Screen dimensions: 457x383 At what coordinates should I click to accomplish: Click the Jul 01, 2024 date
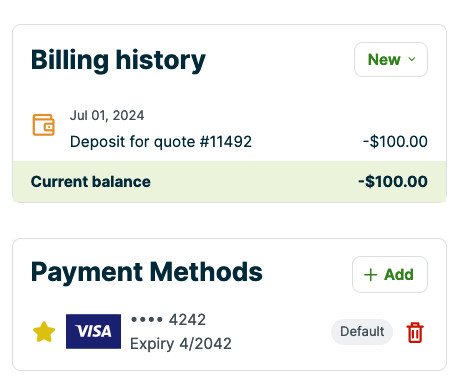[x=107, y=116]
